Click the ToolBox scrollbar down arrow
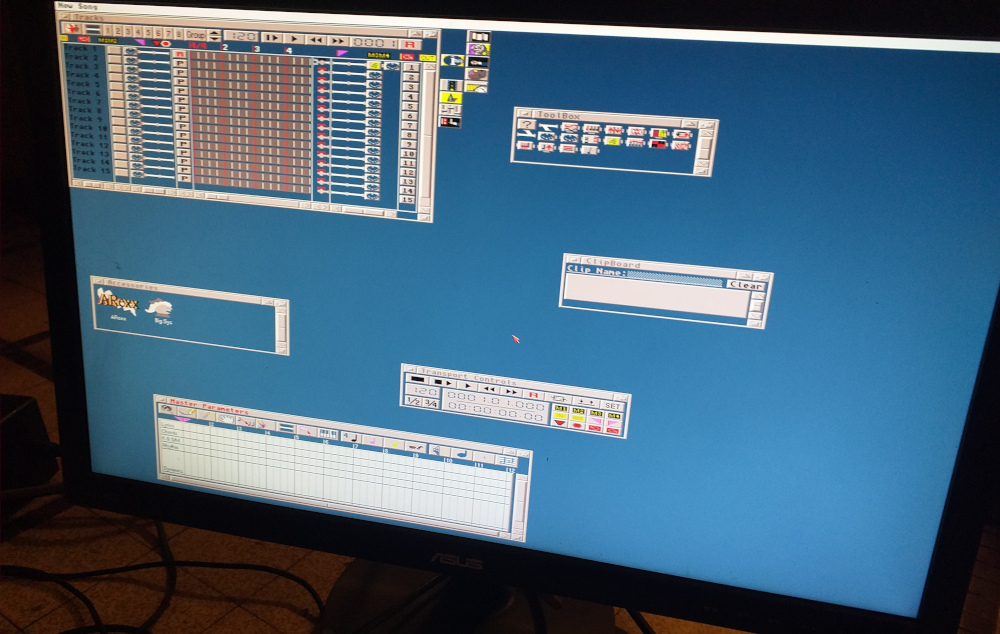Viewport: 1000px width, 634px height. tap(702, 164)
